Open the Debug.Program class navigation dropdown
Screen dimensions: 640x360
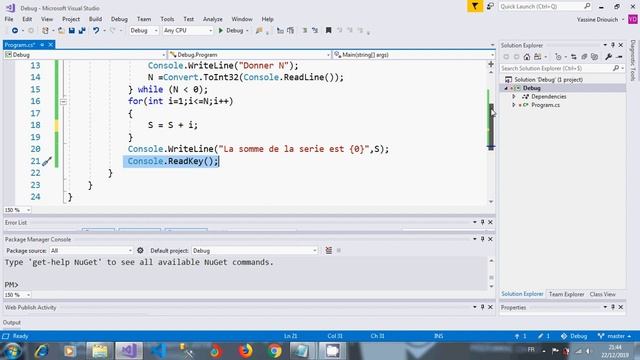click(x=249, y=55)
